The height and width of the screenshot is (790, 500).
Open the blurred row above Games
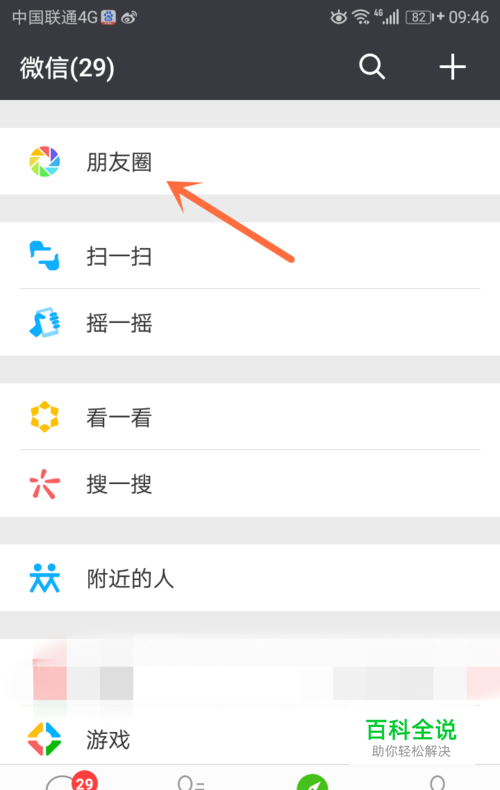pos(250,672)
